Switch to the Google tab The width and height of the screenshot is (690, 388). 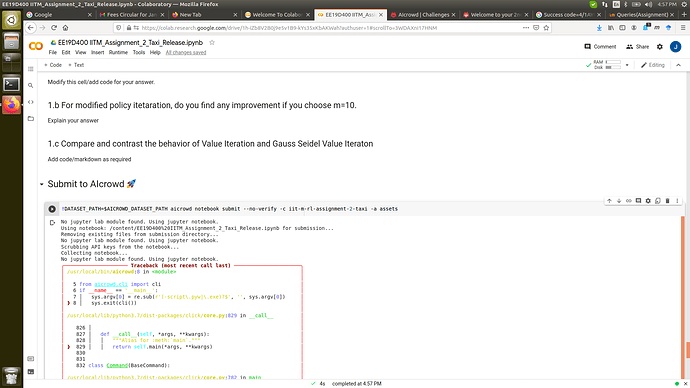(x=59, y=15)
